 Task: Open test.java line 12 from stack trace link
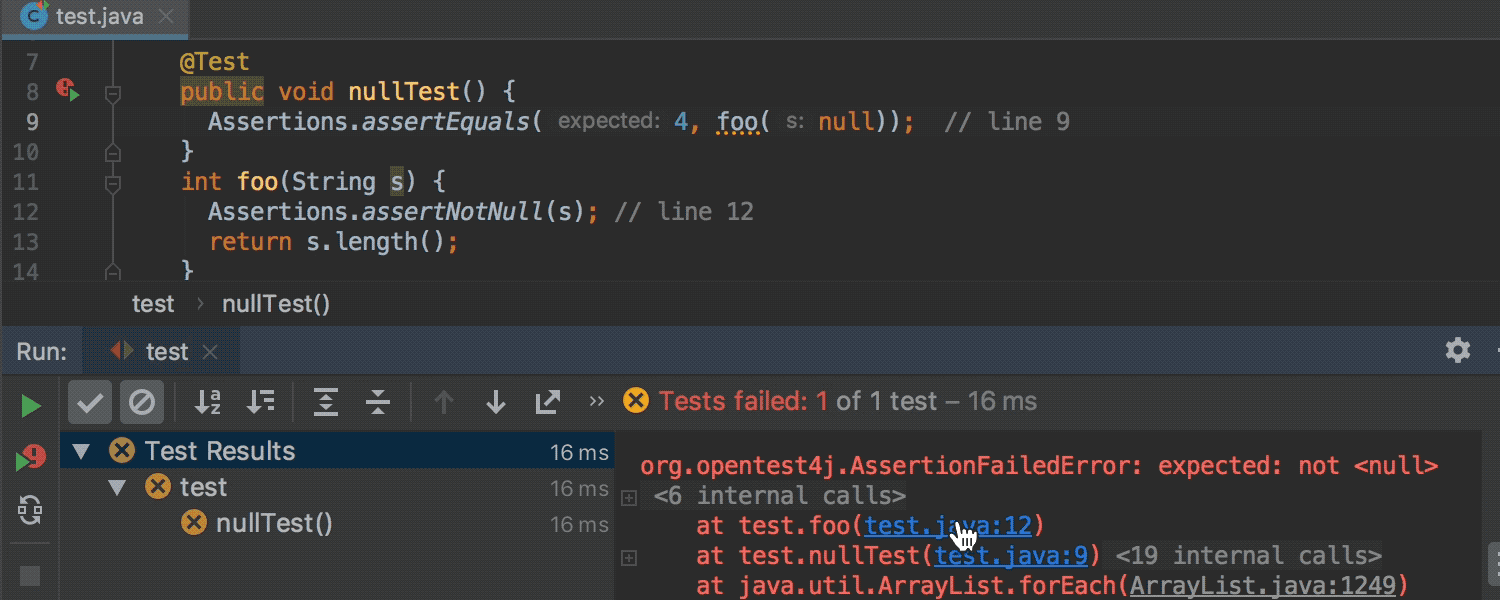coord(947,525)
